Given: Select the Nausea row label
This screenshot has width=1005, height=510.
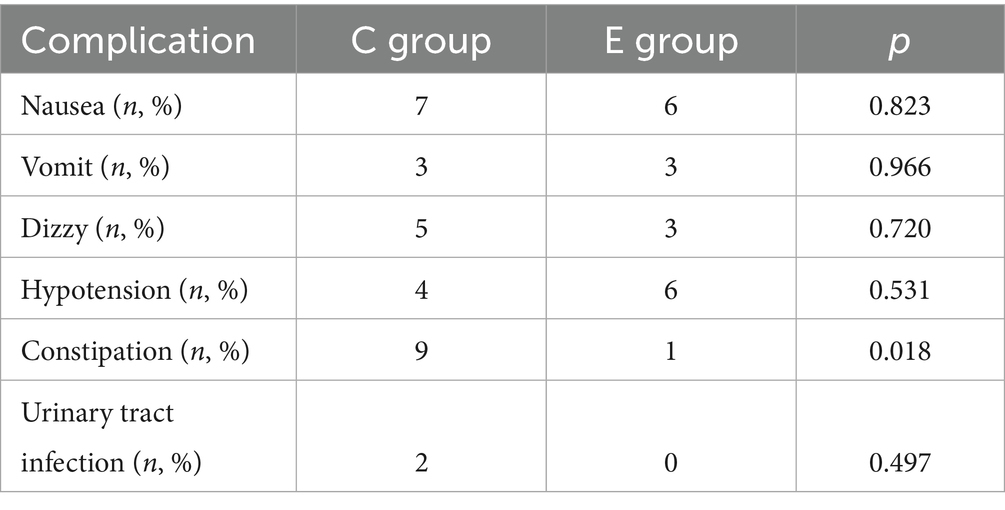Looking at the screenshot, I should [x=101, y=106].
